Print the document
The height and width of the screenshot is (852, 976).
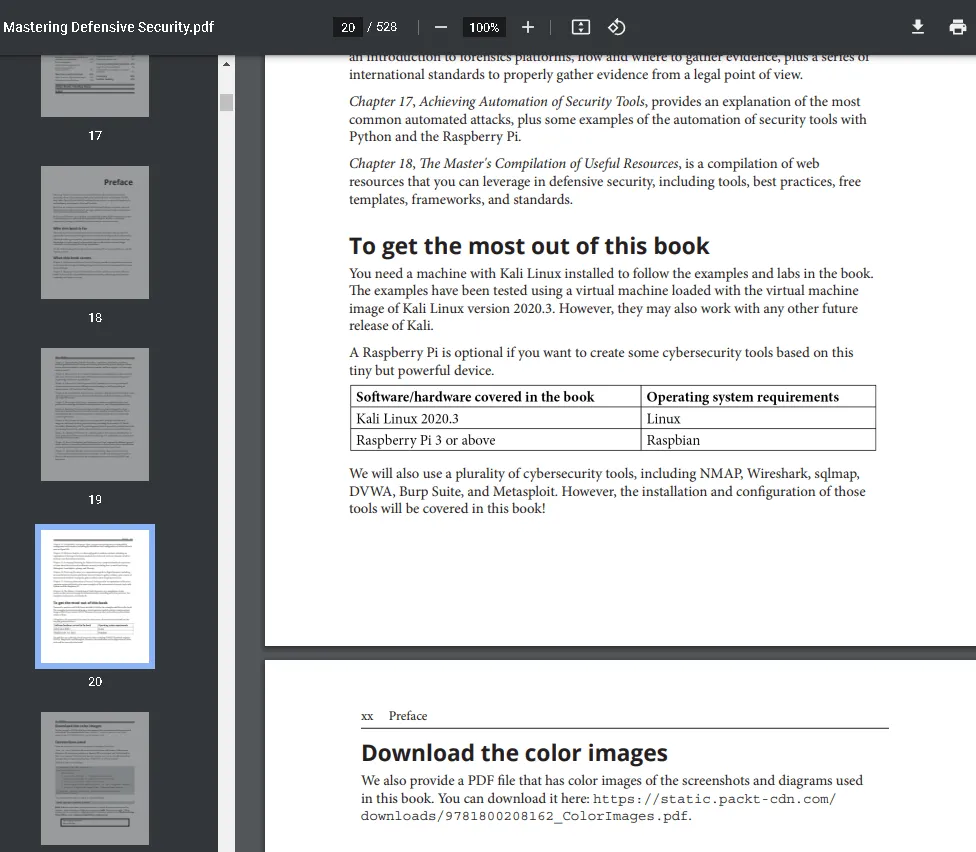pos(957,27)
